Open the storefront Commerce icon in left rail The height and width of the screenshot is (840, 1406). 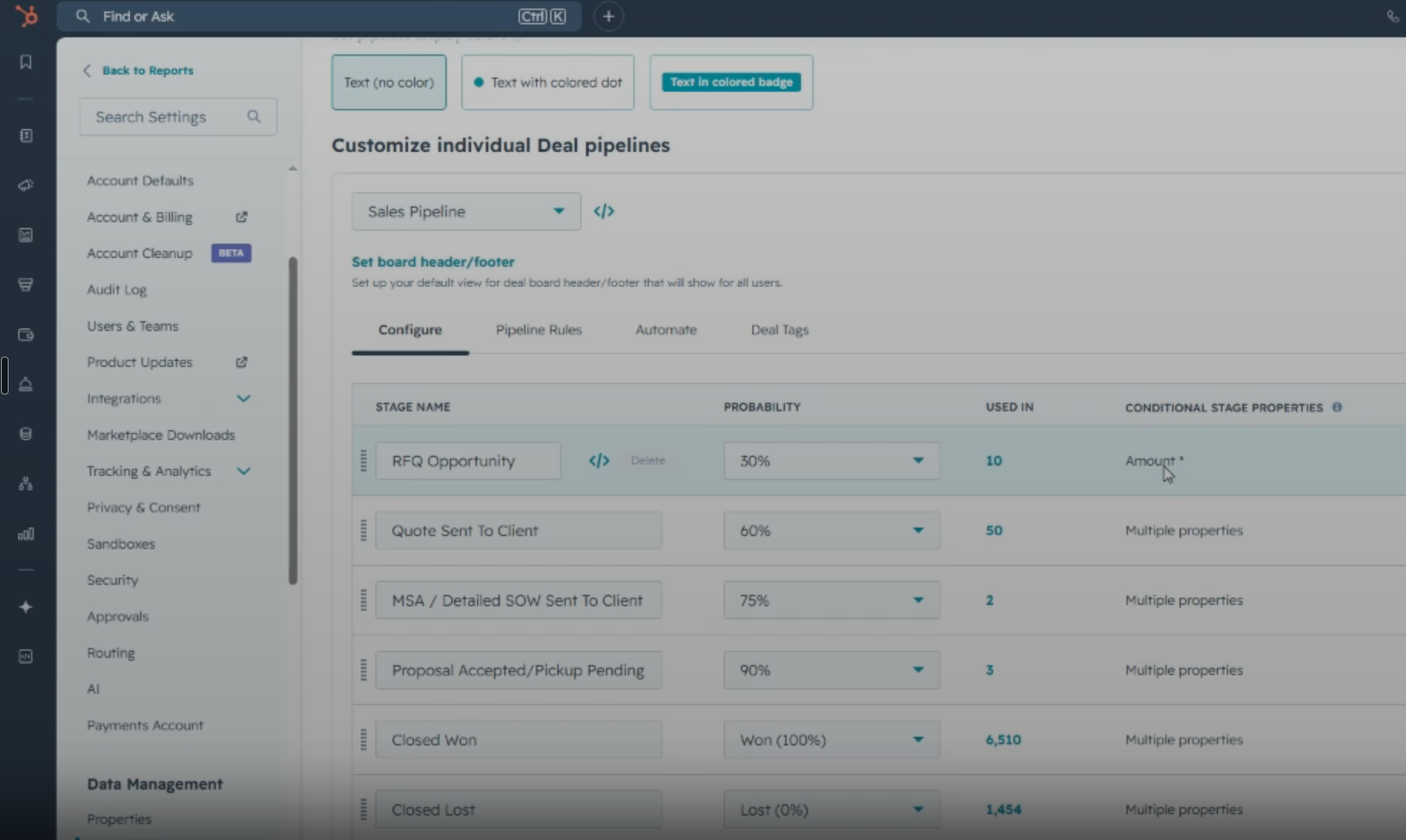pos(26,285)
